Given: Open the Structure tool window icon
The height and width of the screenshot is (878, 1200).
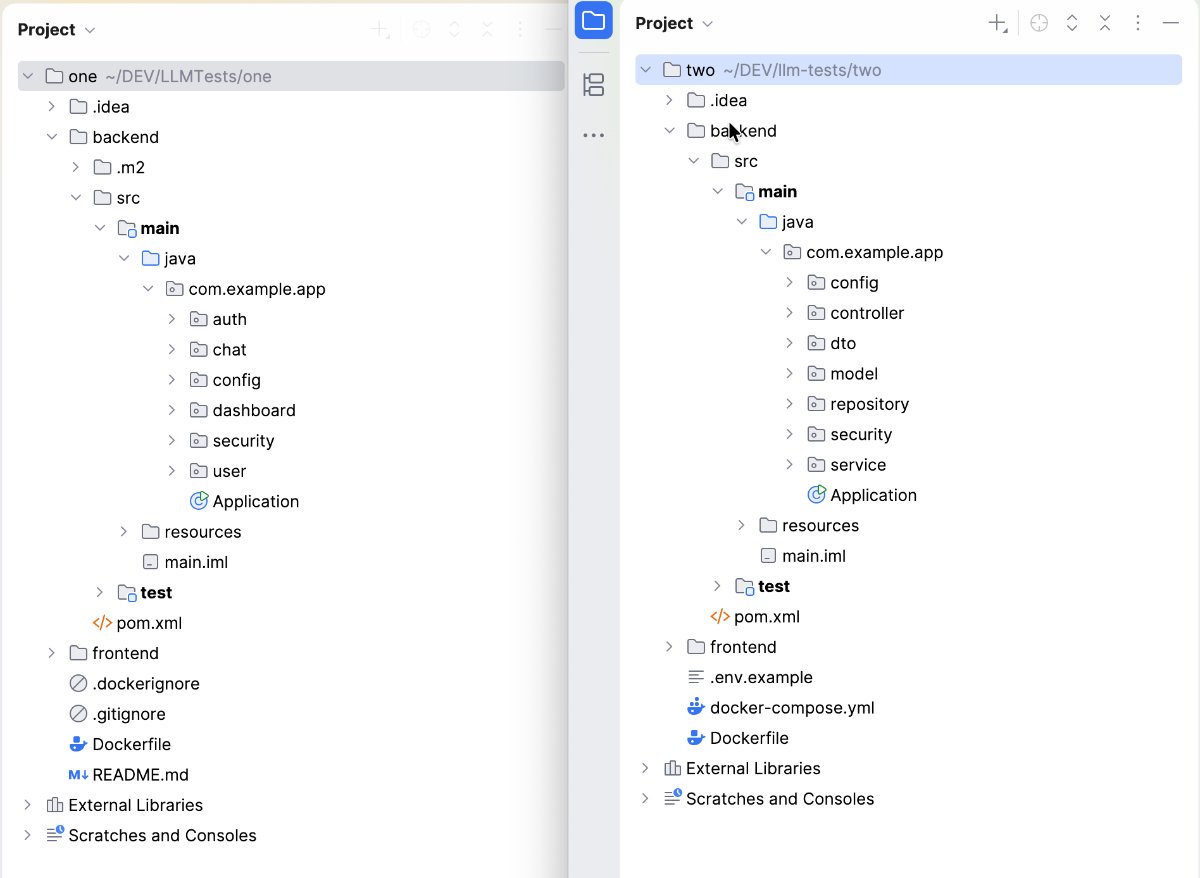Looking at the screenshot, I should (x=593, y=85).
